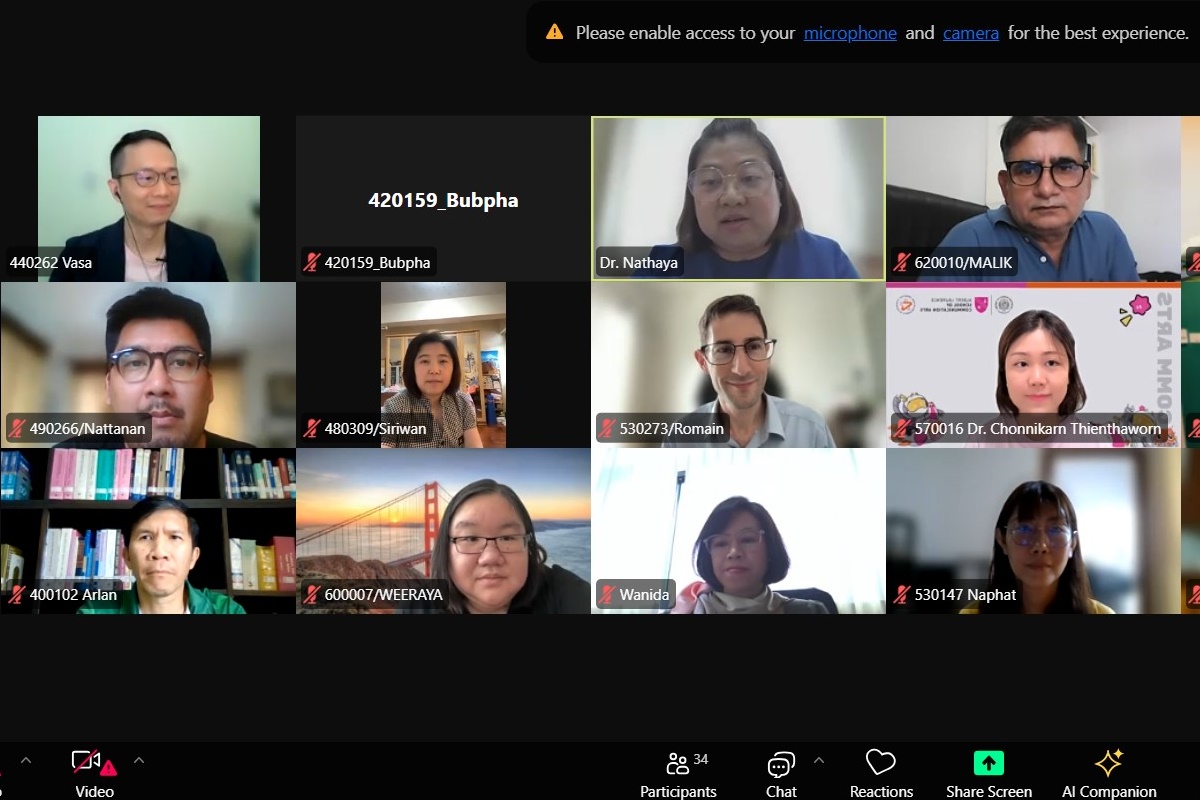
Task: Click the 440262 Vasa name label
Action: point(51,263)
